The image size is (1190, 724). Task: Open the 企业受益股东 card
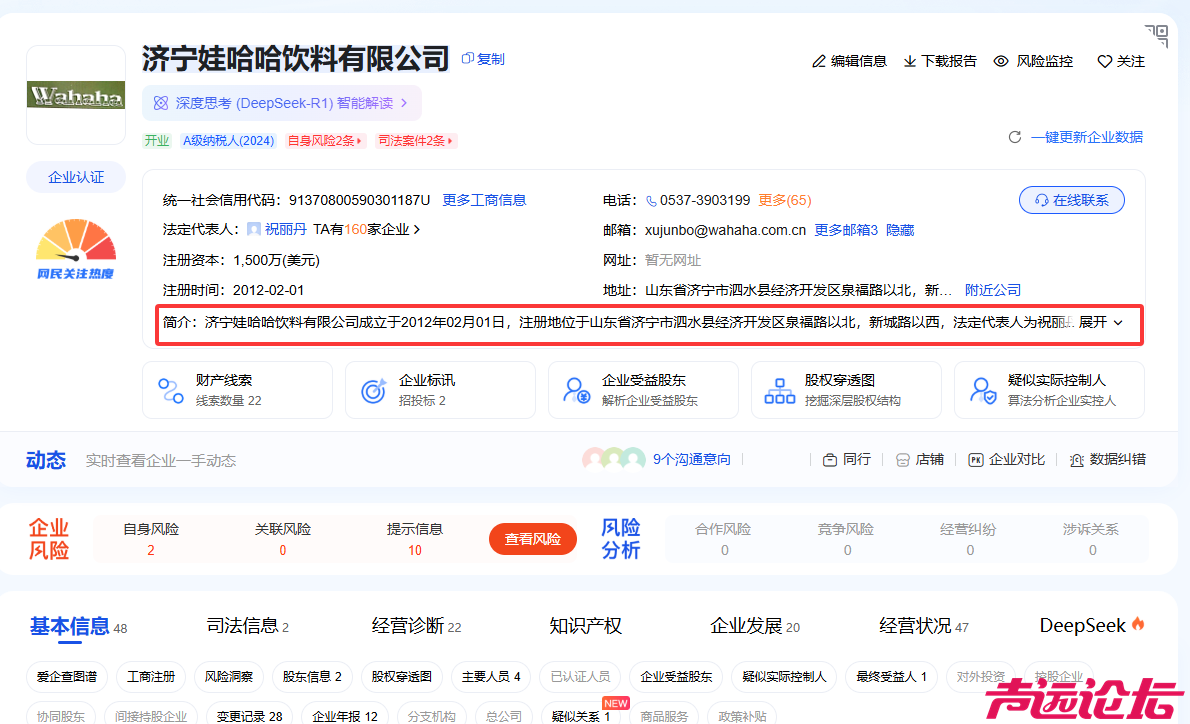(644, 389)
